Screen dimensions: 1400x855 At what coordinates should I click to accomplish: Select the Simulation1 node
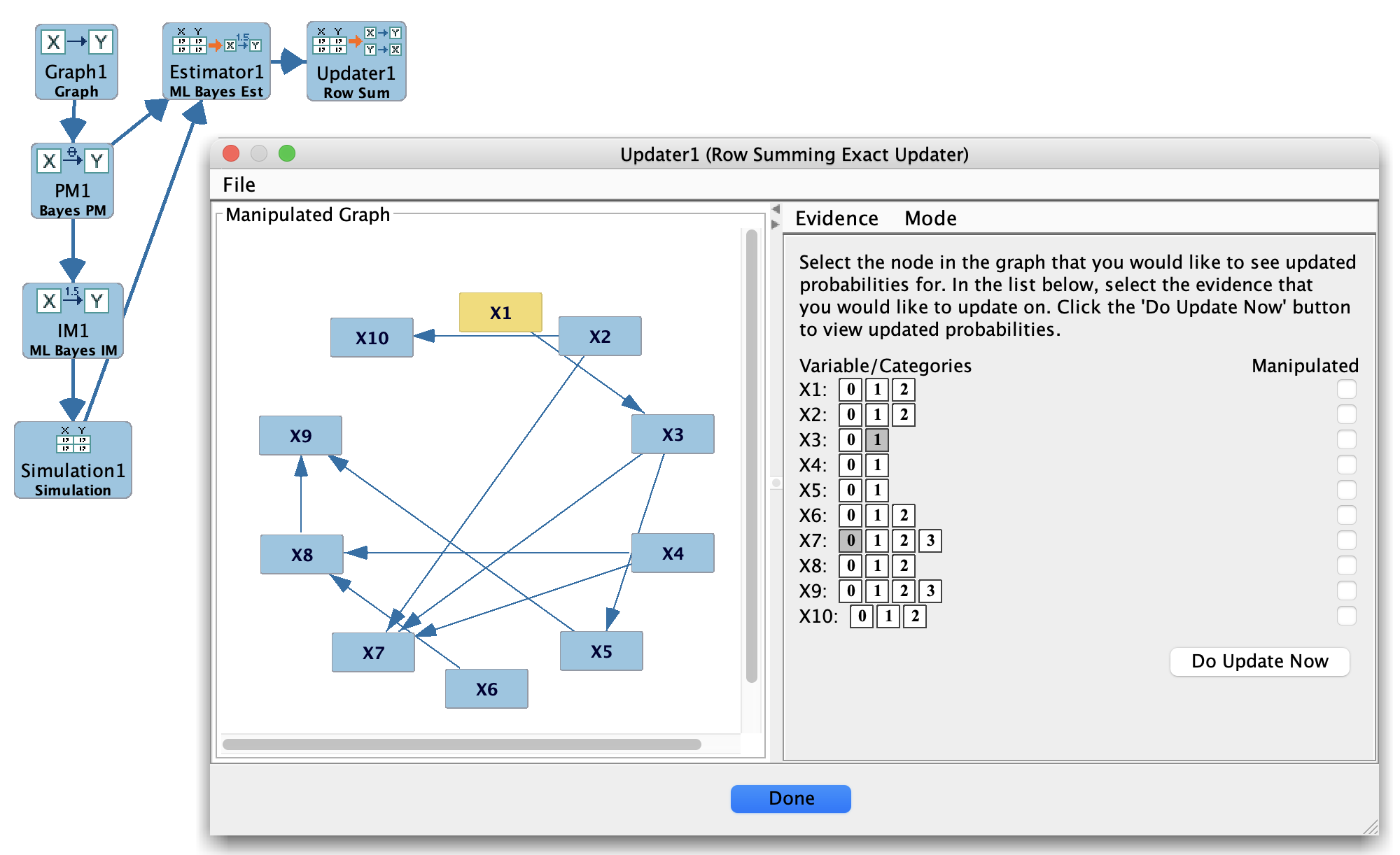(73, 460)
